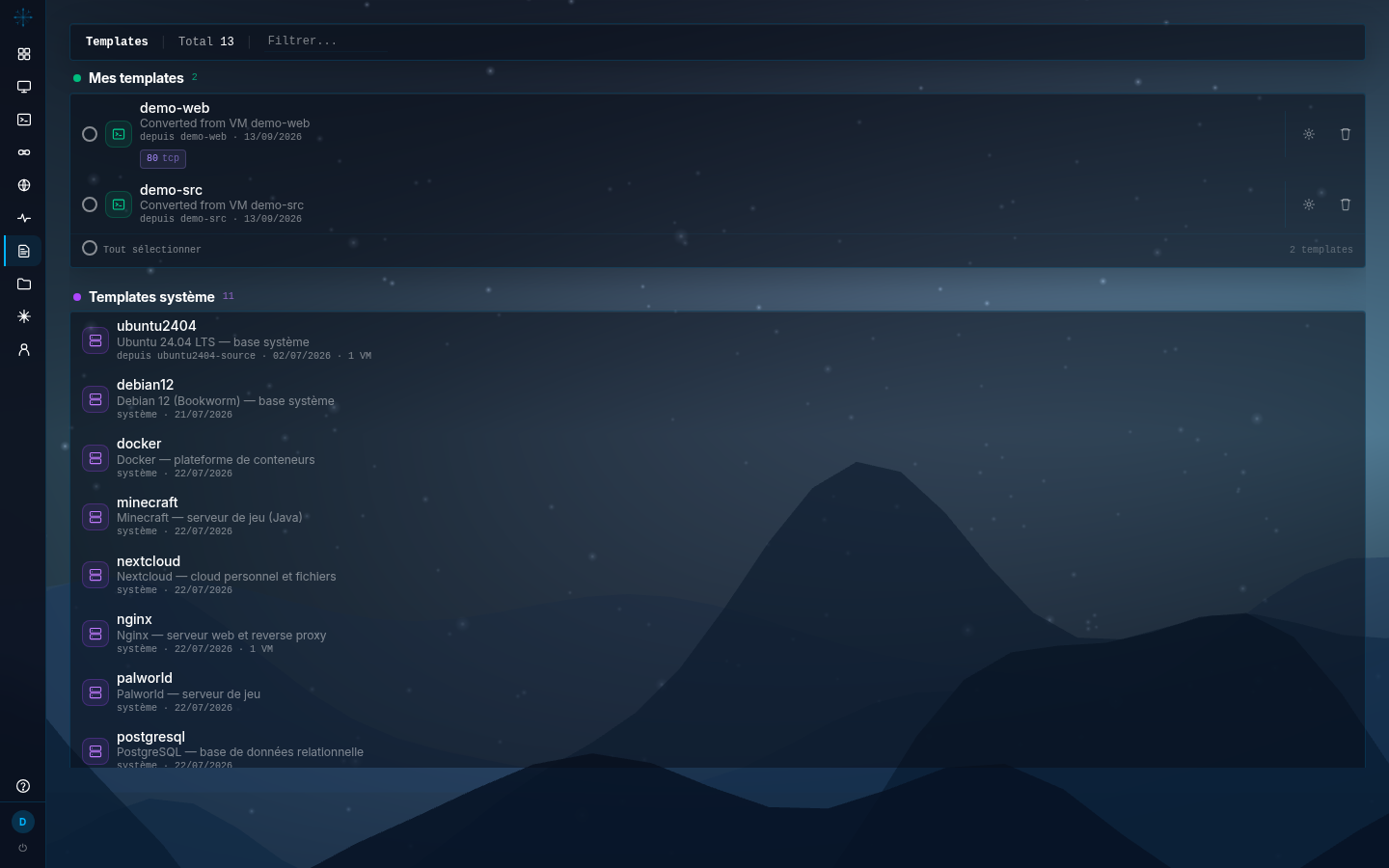
Task: Click the purple server icon for ubuntu2404
Action: [95, 340]
